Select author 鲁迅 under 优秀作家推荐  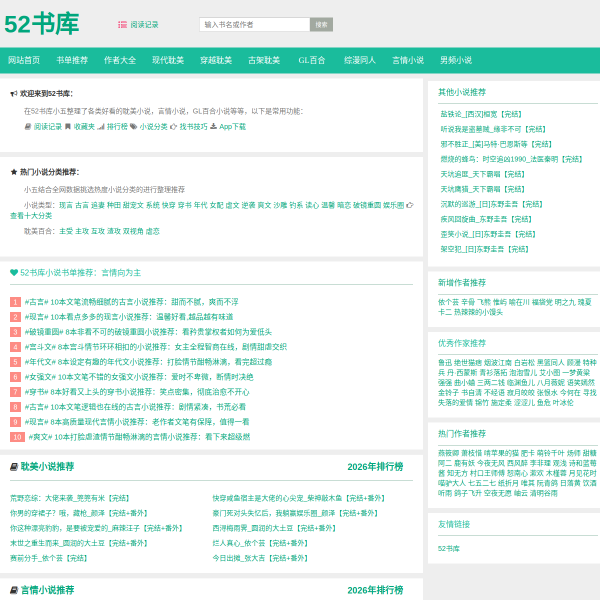pyautogui.click(x=445, y=362)
